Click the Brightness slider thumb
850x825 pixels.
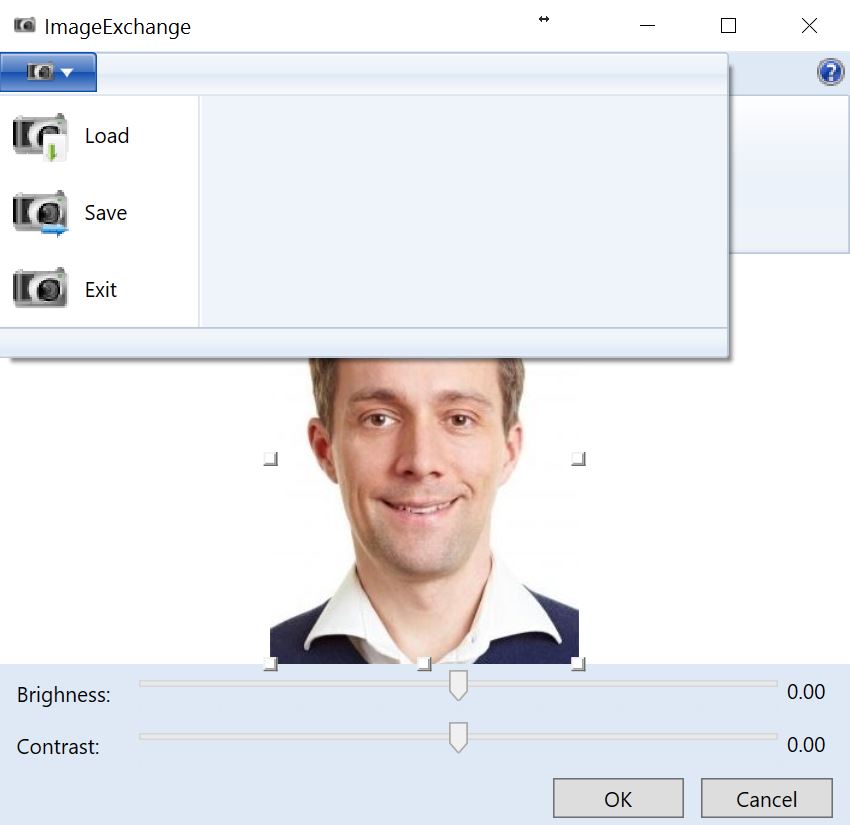pyautogui.click(x=458, y=685)
